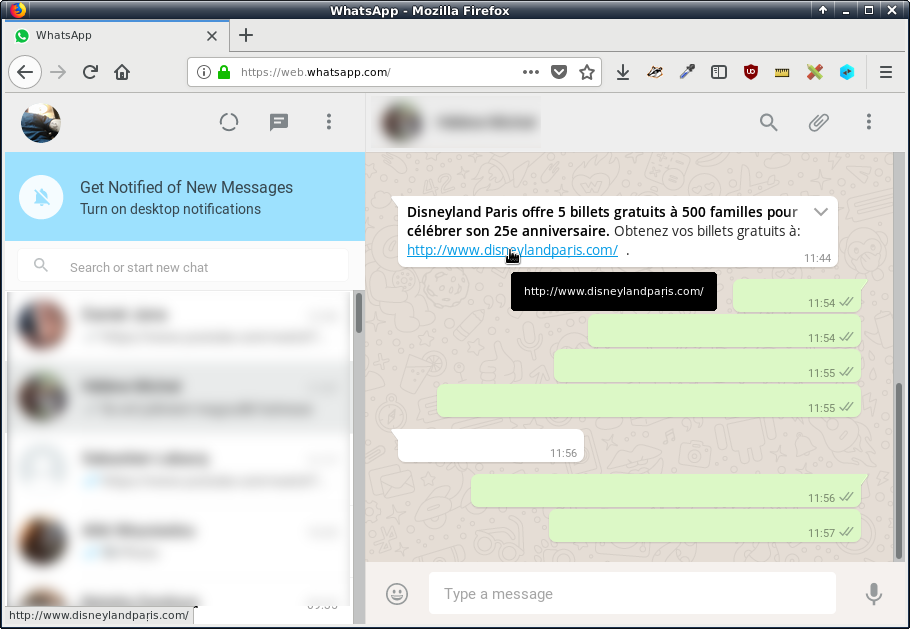This screenshot has height=629, width=910.
Task: Click the eyedropper color picker extension
Action: click(x=687, y=72)
